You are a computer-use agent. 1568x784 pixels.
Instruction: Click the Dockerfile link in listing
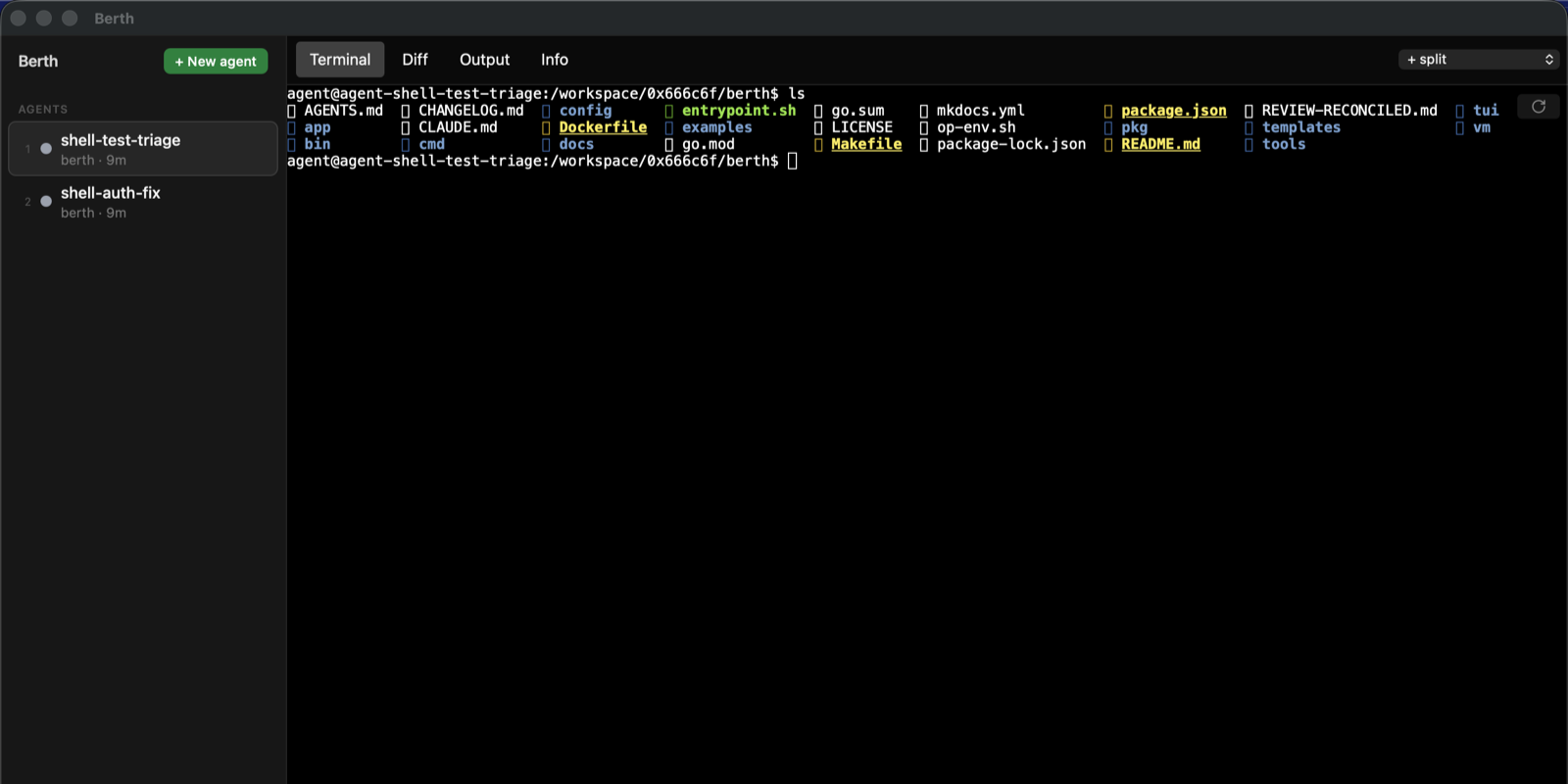click(603, 127)
